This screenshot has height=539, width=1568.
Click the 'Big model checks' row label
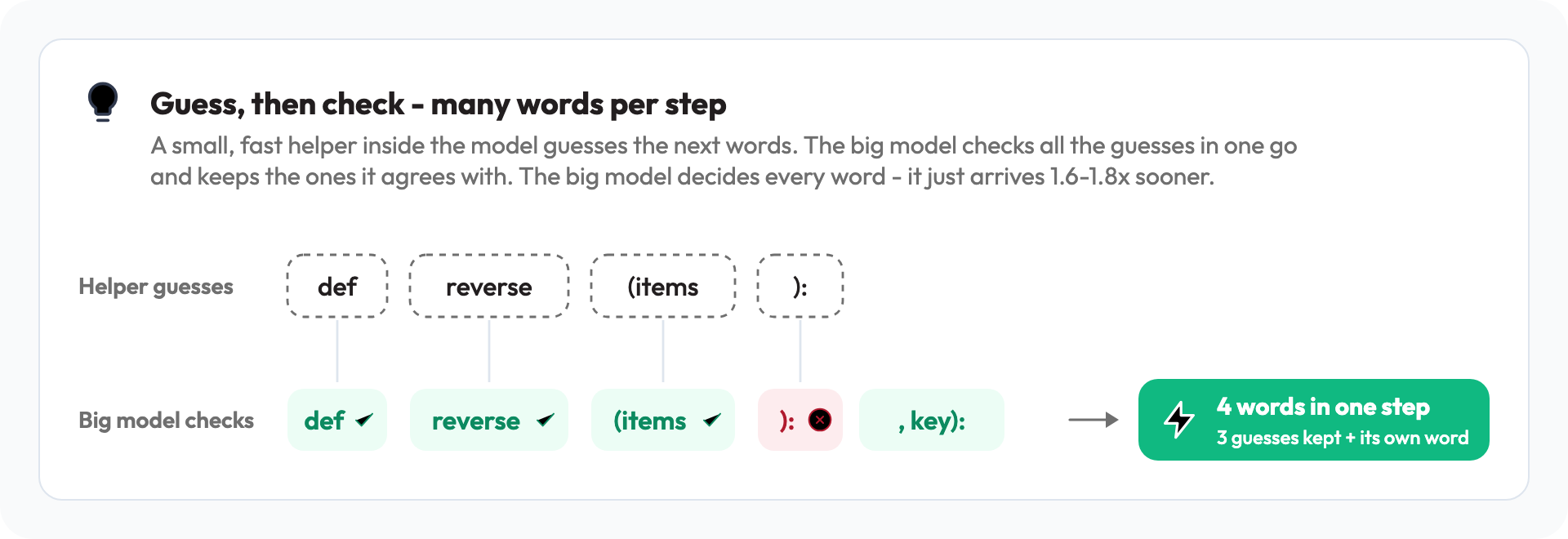166,421
